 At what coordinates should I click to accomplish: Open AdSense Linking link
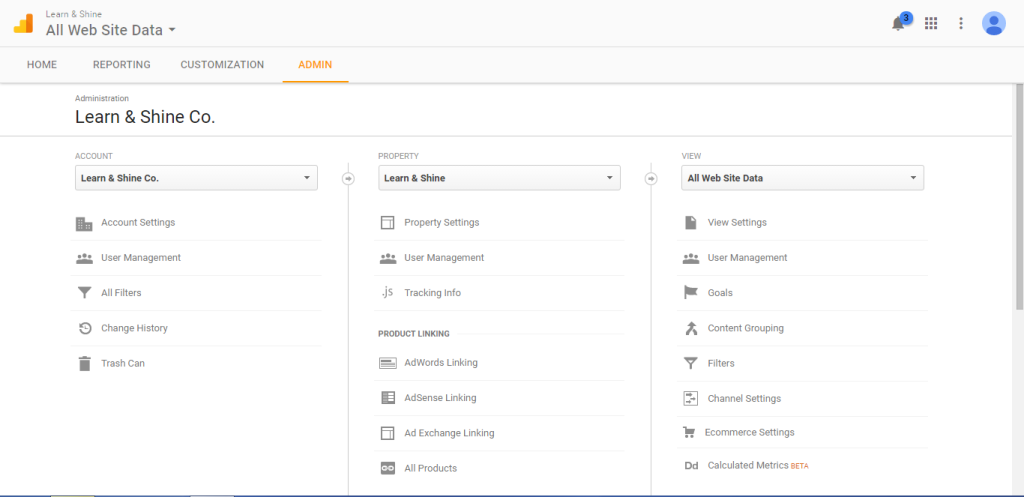(440, 398)
